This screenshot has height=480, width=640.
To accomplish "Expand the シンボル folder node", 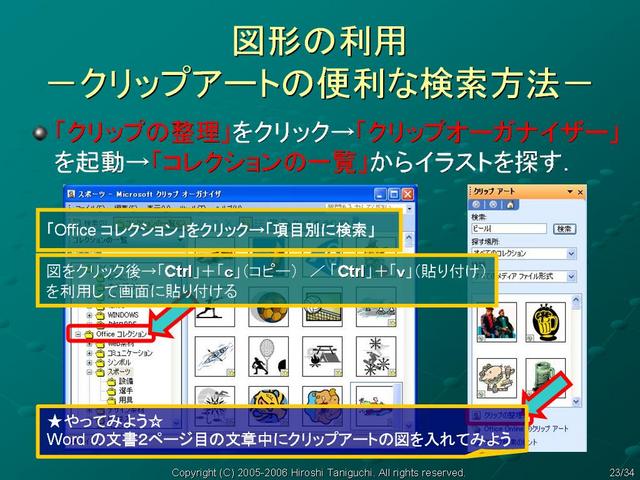I will point(89,362).
